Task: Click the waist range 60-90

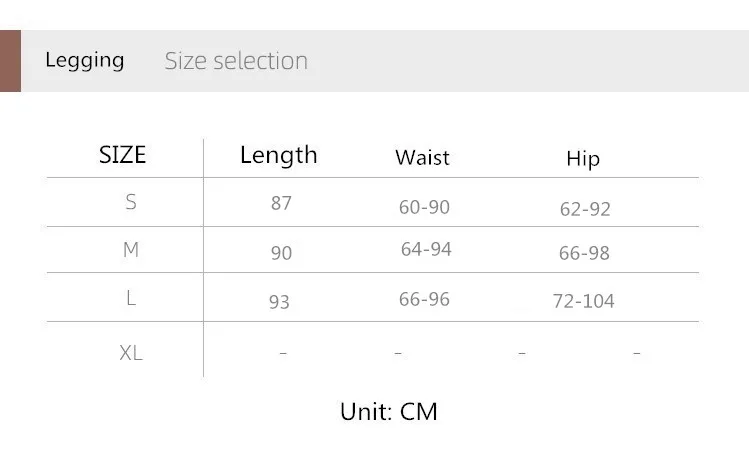Action: [424, 207]
